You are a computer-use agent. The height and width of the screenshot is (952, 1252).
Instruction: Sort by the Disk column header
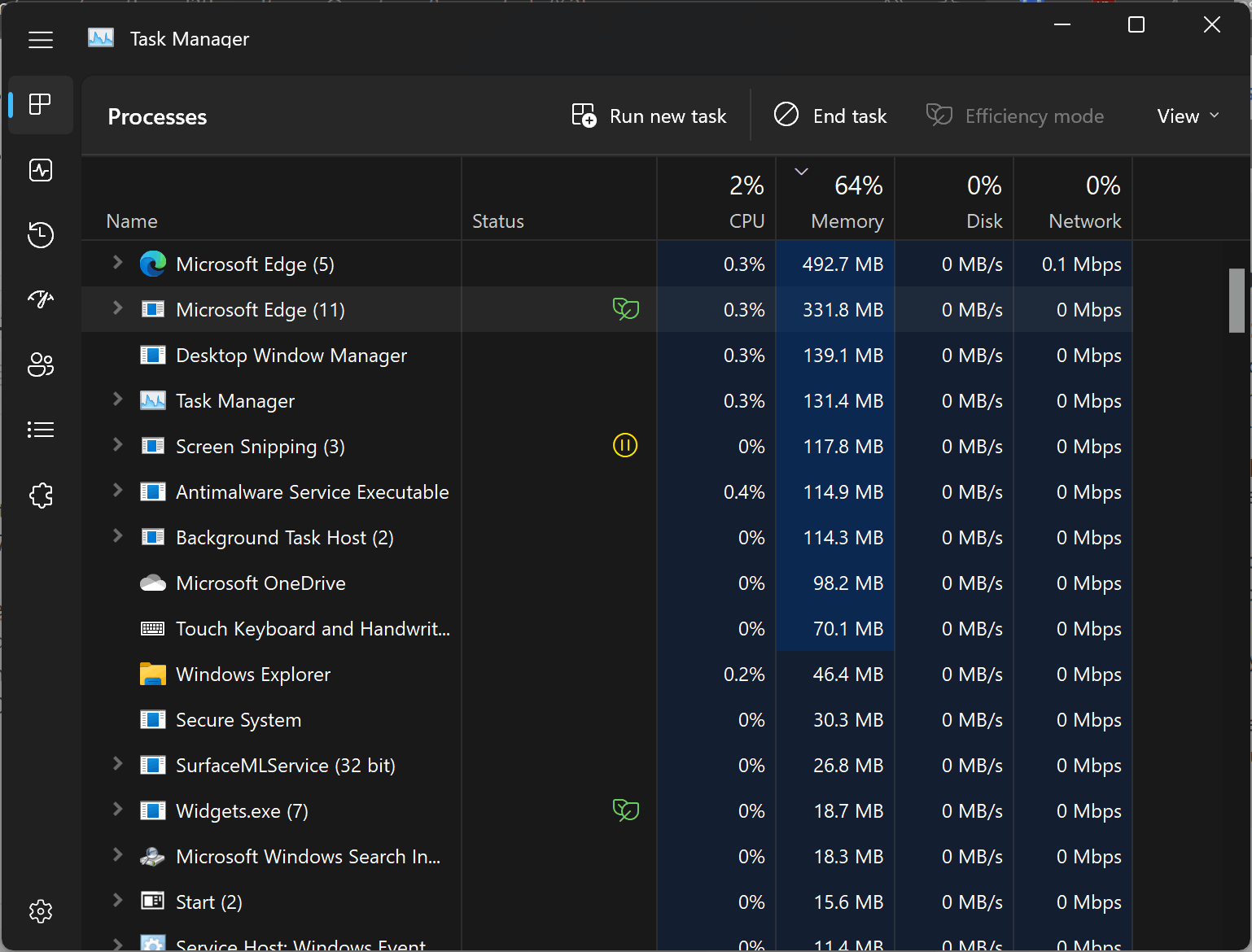point(954,199)
